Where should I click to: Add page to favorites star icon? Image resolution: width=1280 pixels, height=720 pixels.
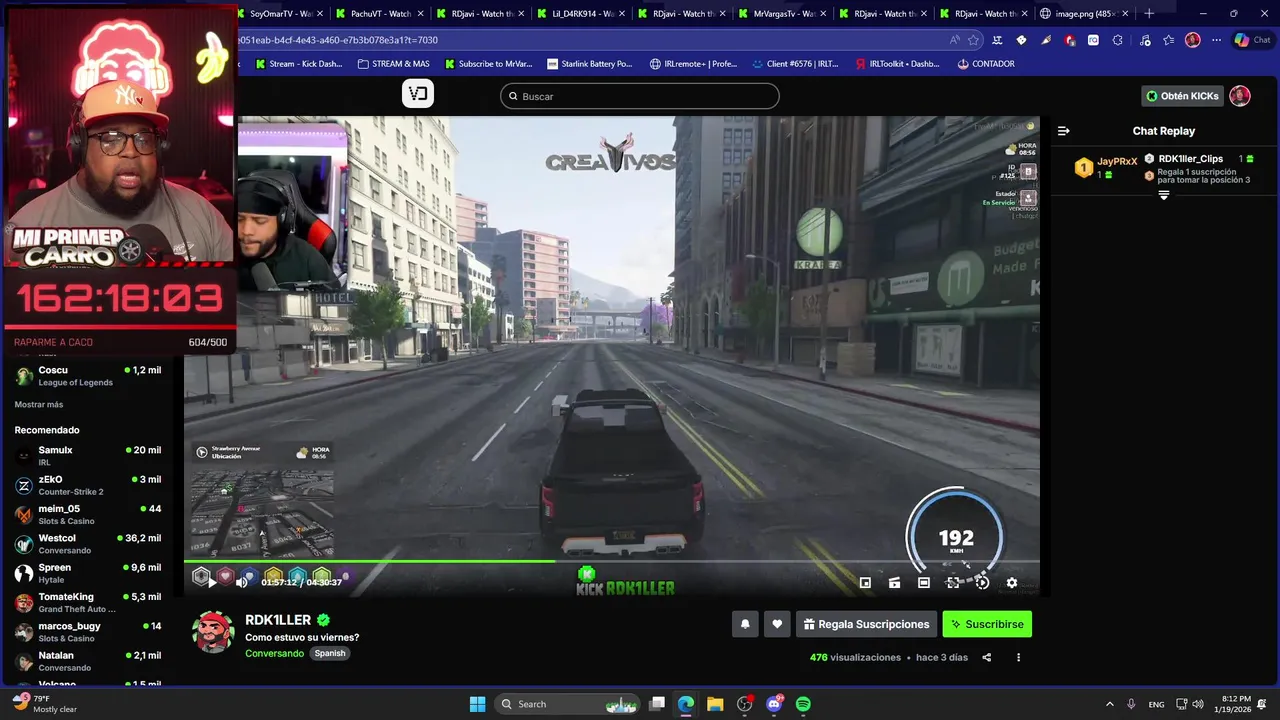point(973,40)
